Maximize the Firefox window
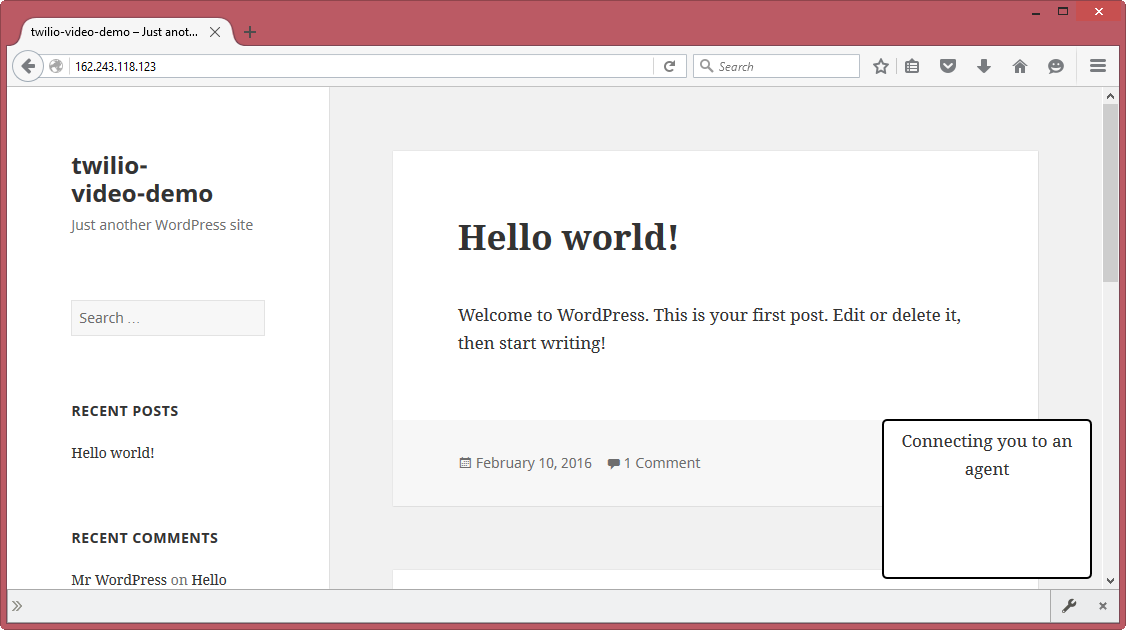The width and height of the screenshot is (1126, 630). pos(1064,11)
